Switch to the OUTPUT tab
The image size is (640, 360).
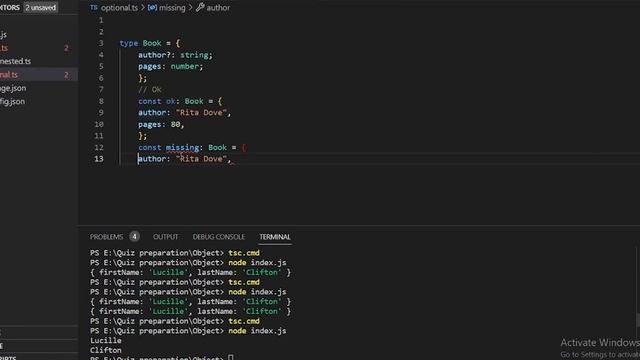[x=165, y=237]
